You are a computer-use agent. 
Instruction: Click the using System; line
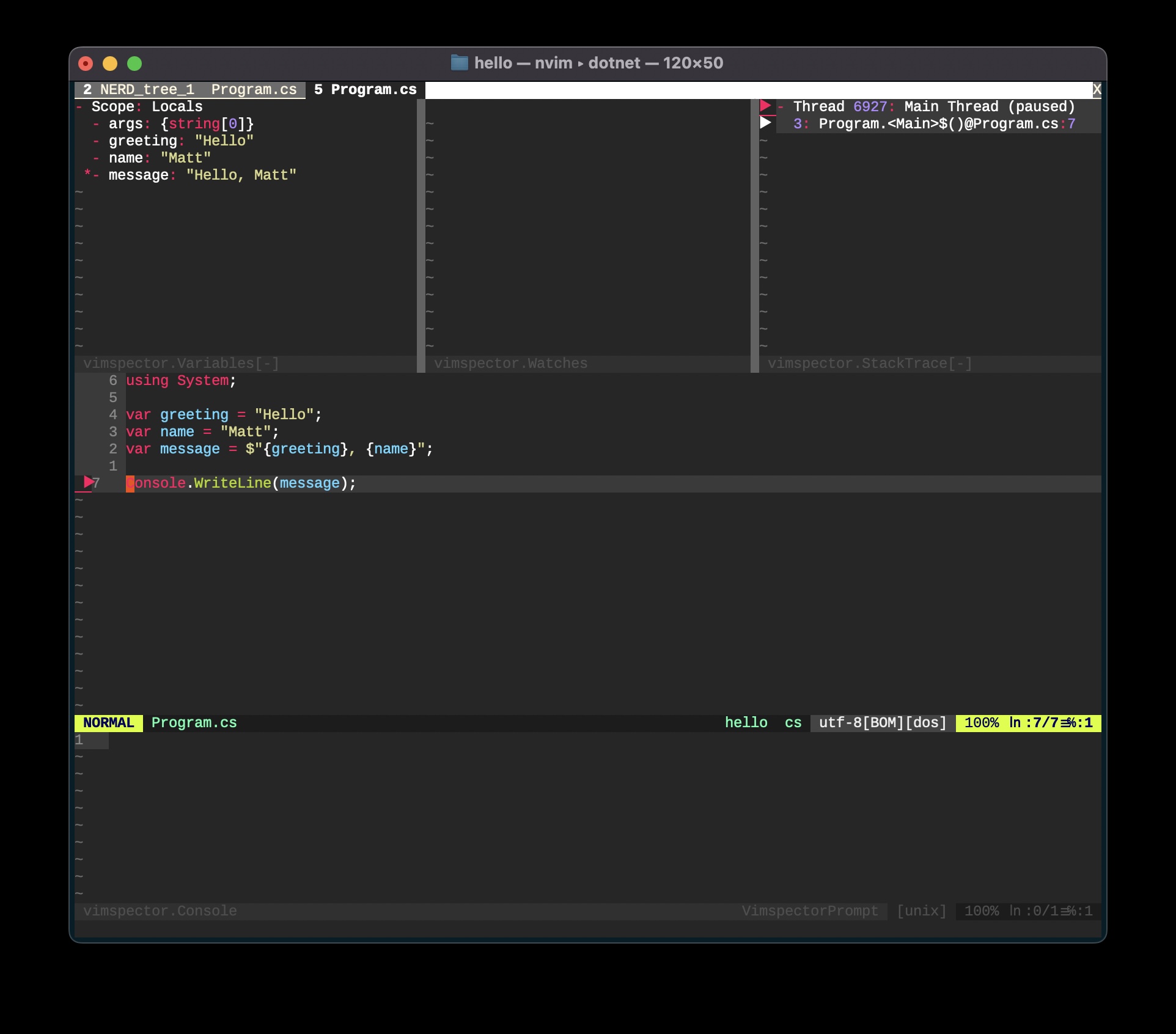click(181, 381)
